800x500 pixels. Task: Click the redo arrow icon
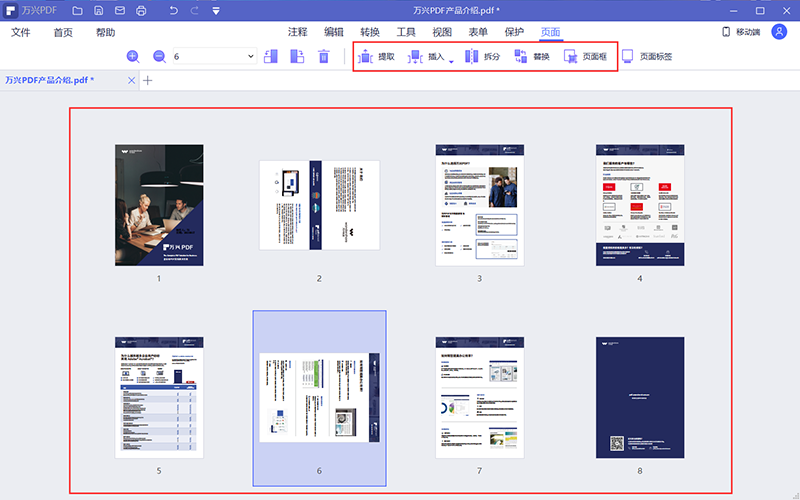click(195, 11)
